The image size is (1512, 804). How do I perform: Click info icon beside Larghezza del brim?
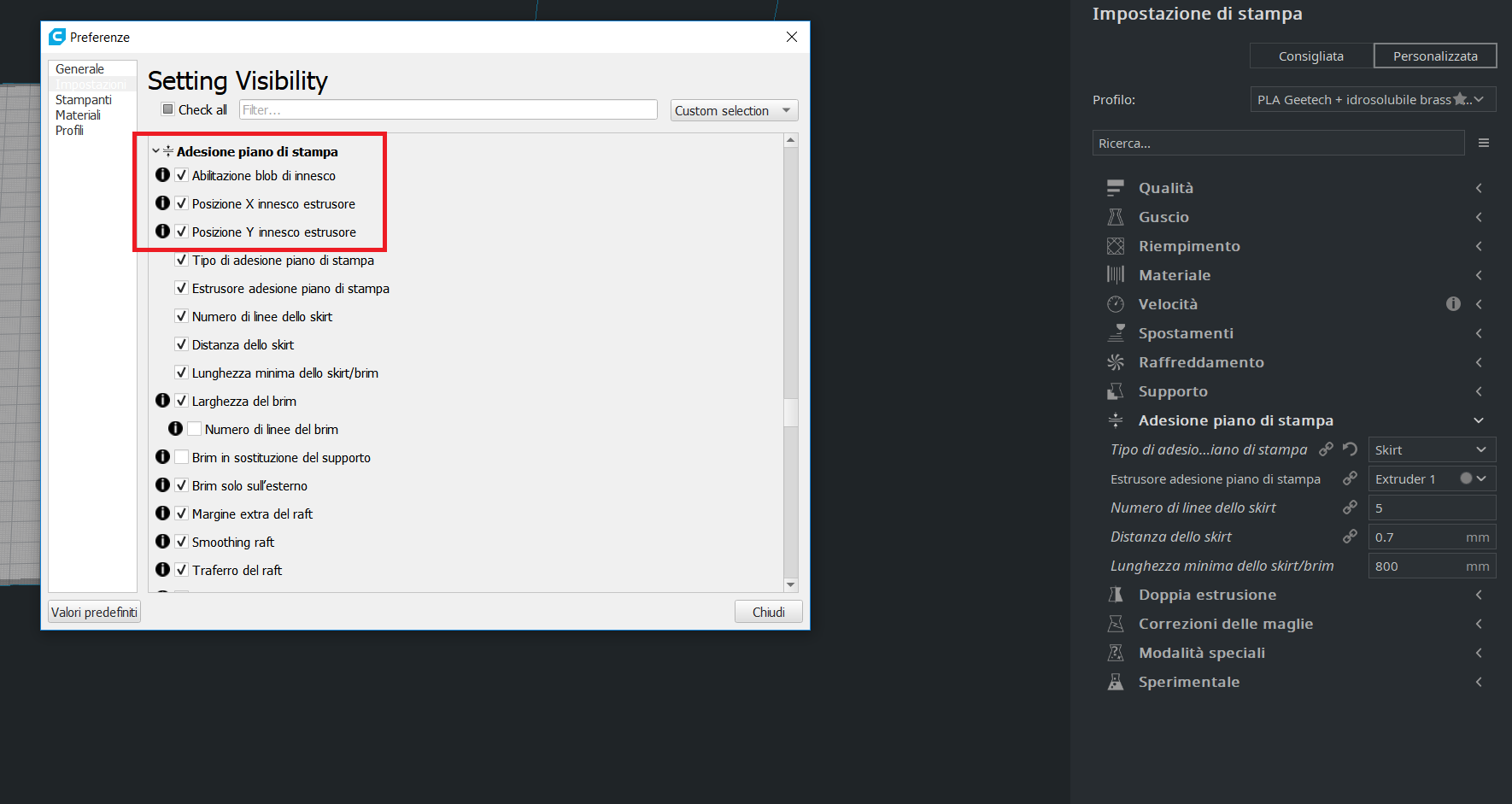click(162, 401)
